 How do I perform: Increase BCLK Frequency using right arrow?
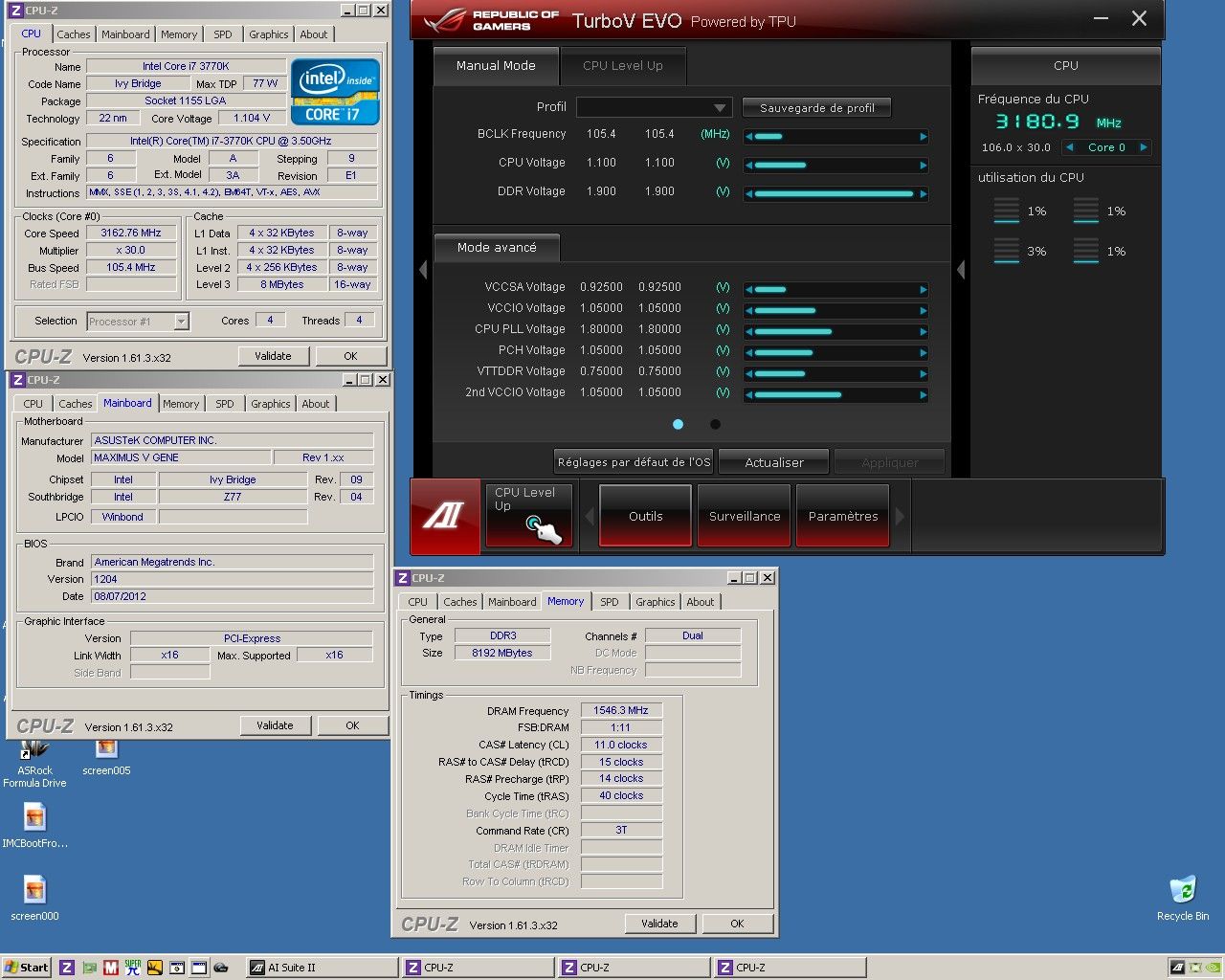click(923, 137)
